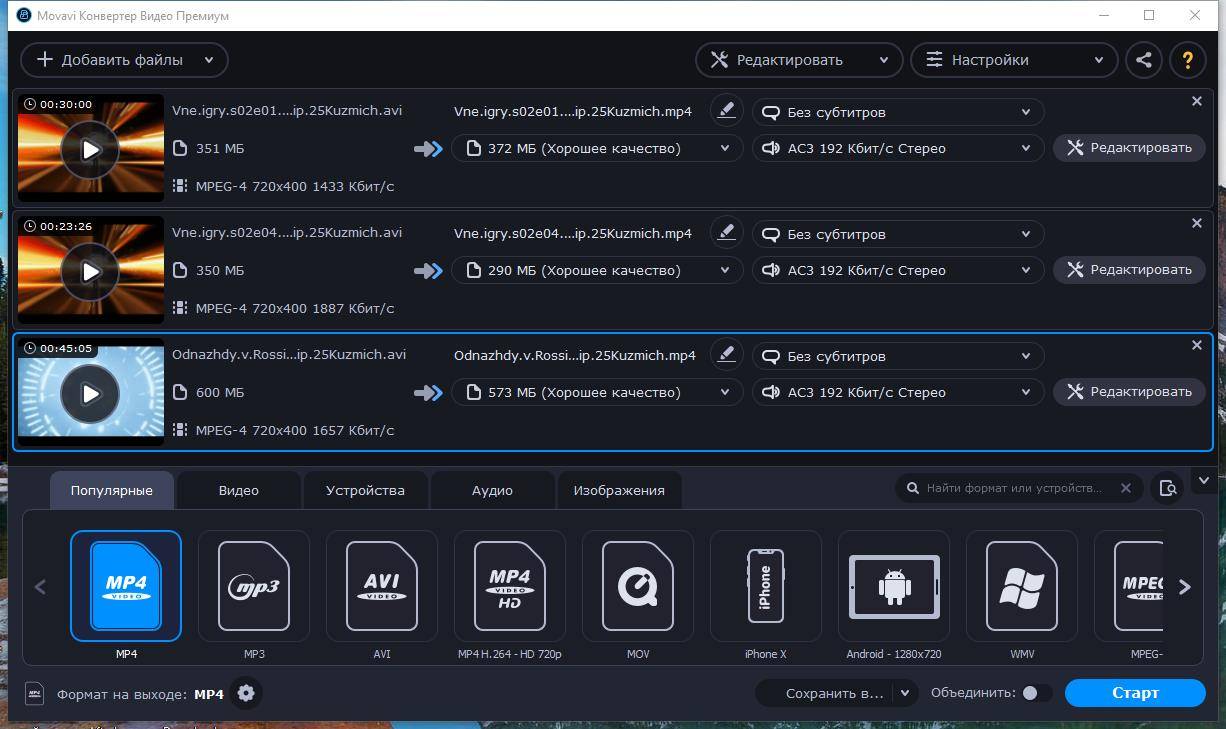
Task: Select the Android 1280x720 preset
Action: coord(894,587)
